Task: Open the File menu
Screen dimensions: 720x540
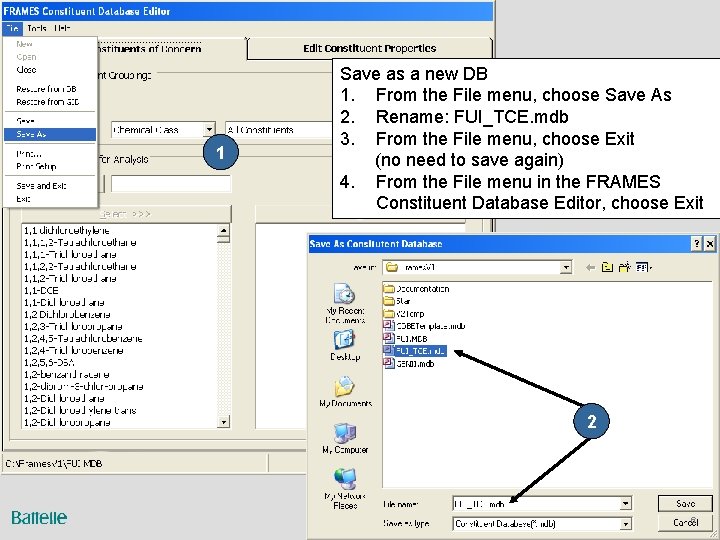Action: coord(12,28)
